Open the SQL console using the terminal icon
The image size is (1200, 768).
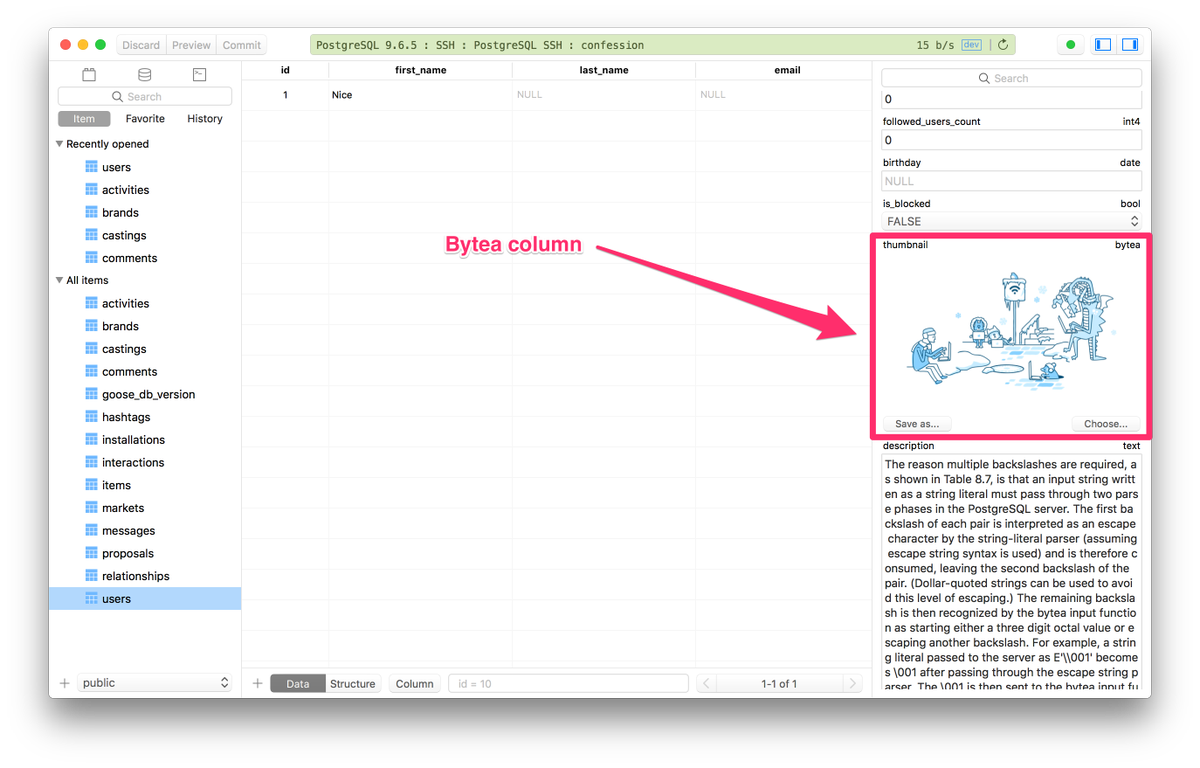pos(199,74)
